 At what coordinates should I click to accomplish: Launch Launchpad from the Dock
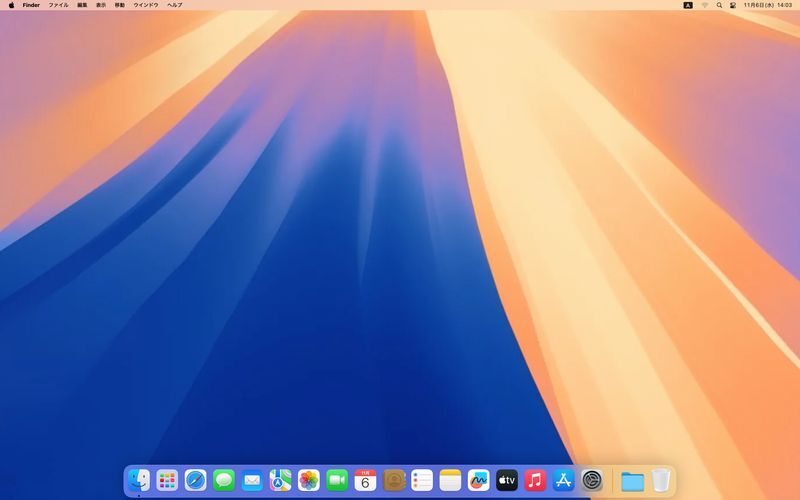point(167,481)
